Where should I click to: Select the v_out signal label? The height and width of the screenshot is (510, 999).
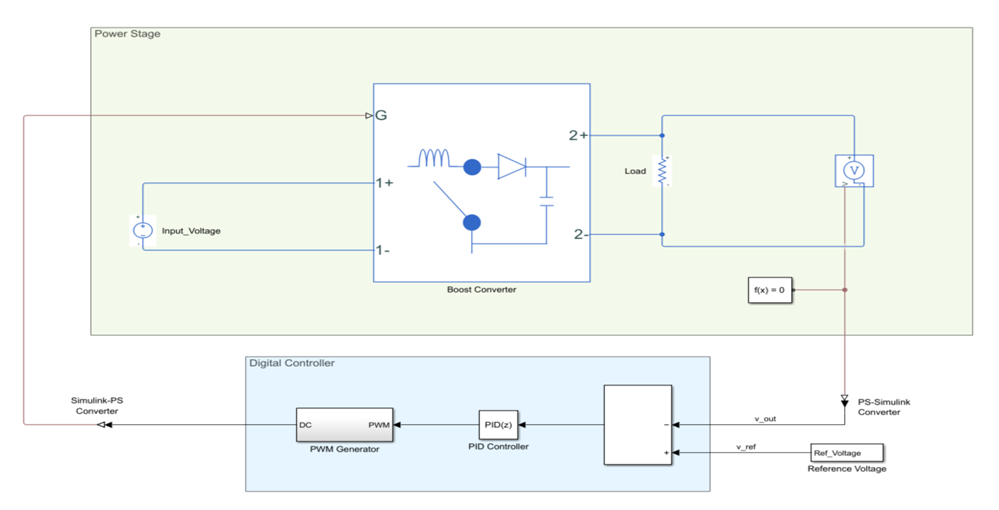765,419
